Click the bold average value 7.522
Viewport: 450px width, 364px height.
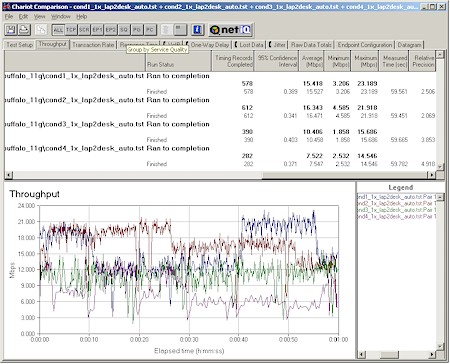[x=314, y=156]
